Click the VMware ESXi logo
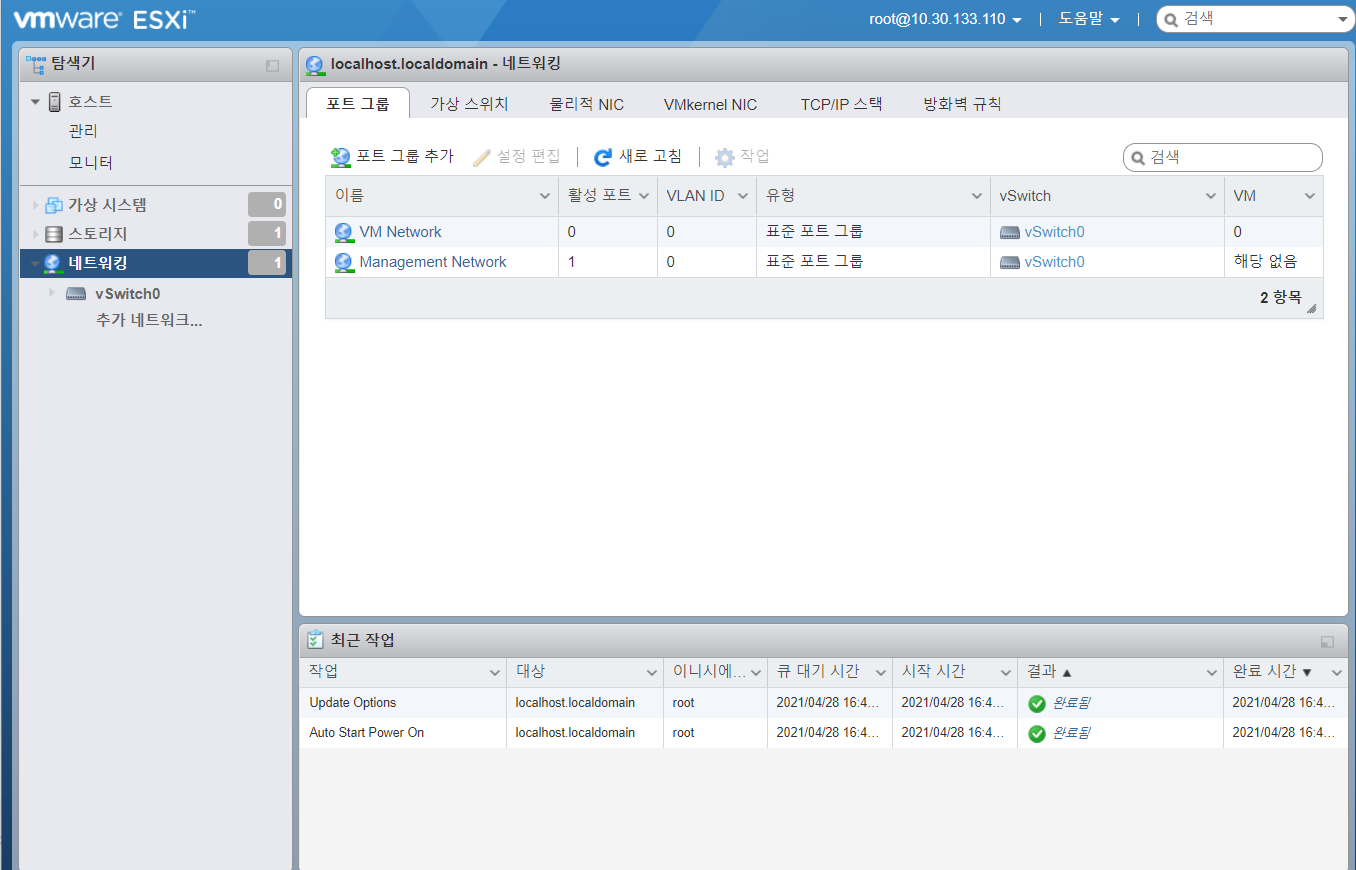1356x870 pixels. coord(104,18)
